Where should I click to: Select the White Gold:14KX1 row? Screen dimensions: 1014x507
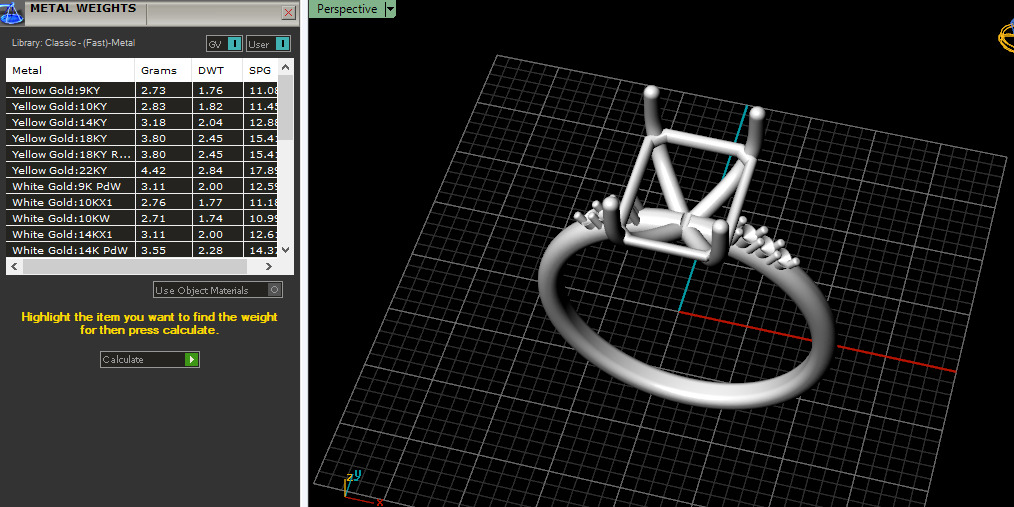142,235
